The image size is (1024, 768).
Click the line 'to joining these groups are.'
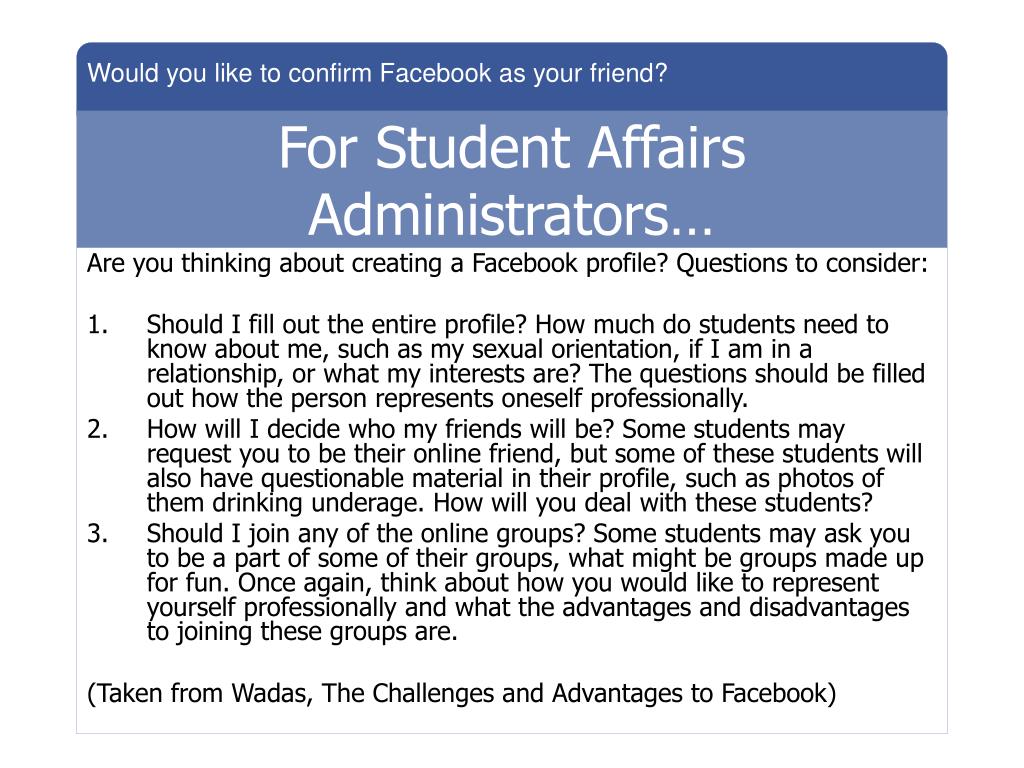[302, 632]
